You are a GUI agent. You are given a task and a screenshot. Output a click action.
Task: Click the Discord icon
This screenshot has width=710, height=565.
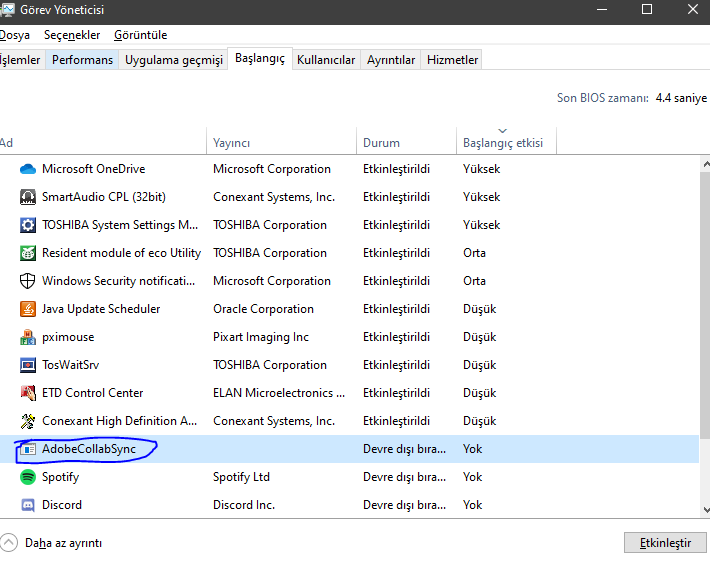point(28,505)
